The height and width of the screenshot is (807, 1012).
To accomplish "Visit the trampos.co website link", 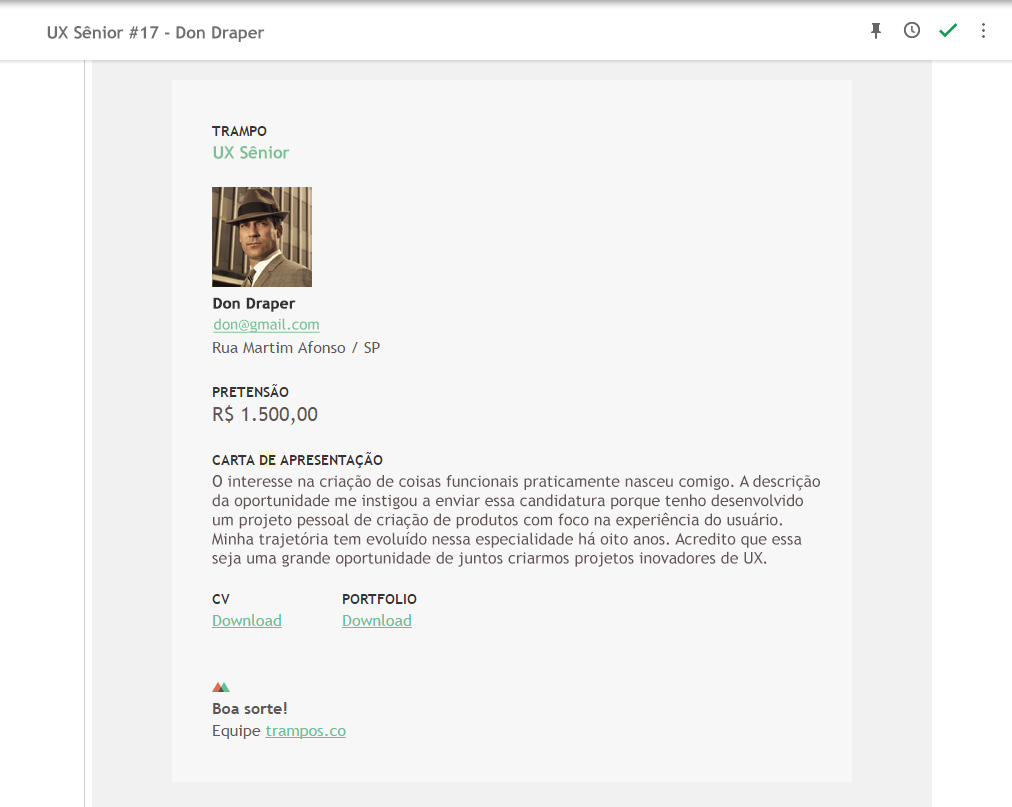I will pyautogui.click(x=305, y=731).
